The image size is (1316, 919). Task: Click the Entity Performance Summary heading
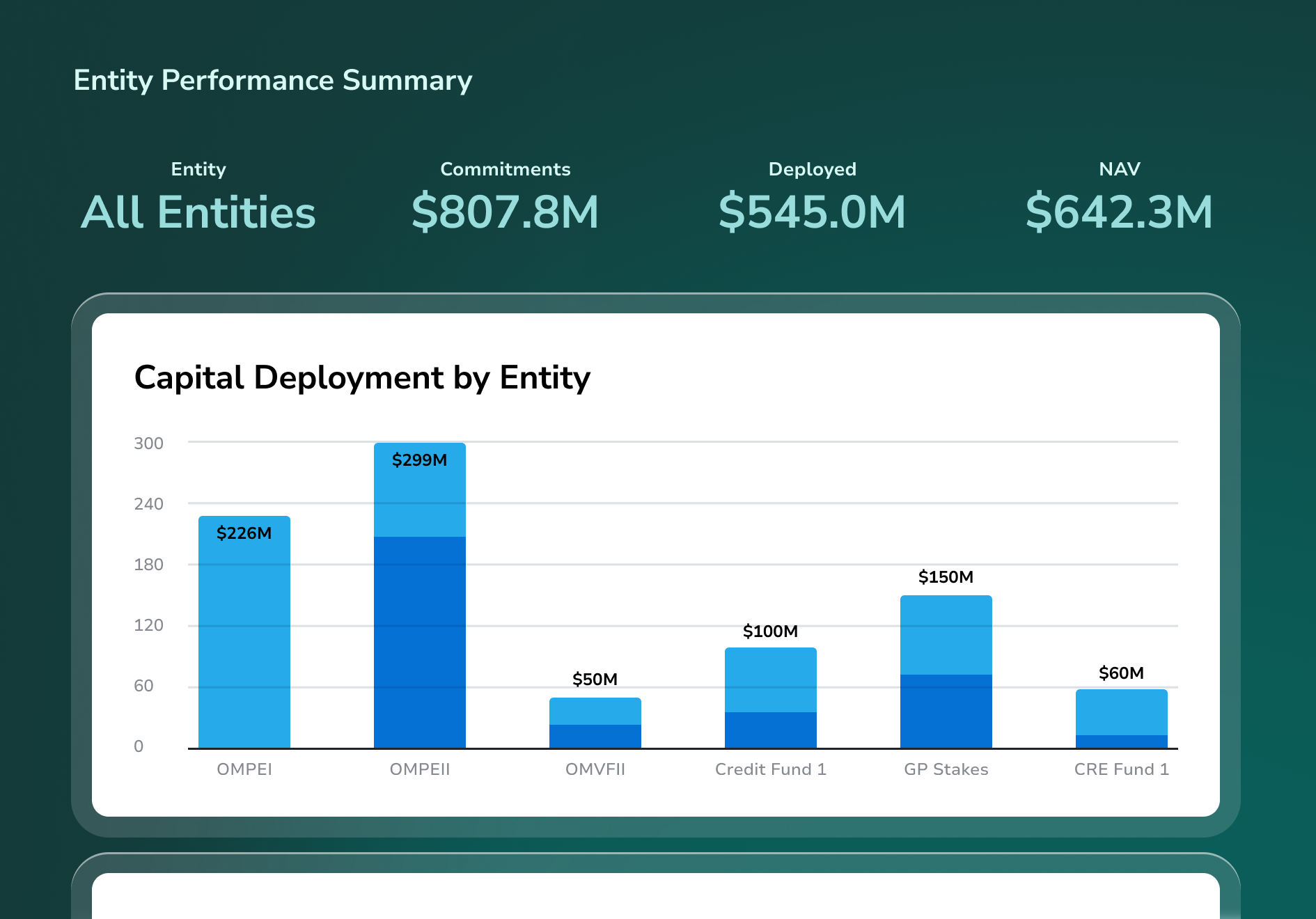tap(273, 81)
